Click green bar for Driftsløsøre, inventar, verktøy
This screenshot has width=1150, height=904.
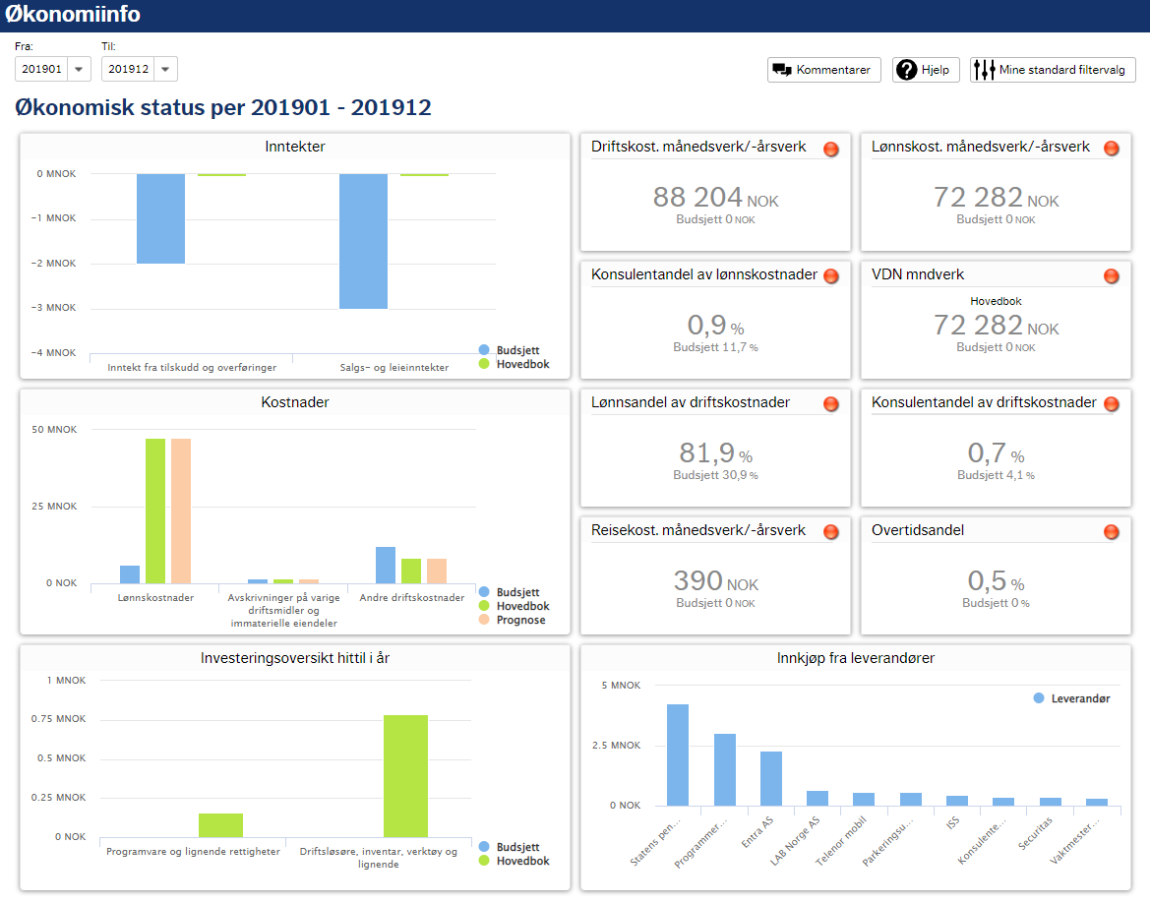coord(406,776)
